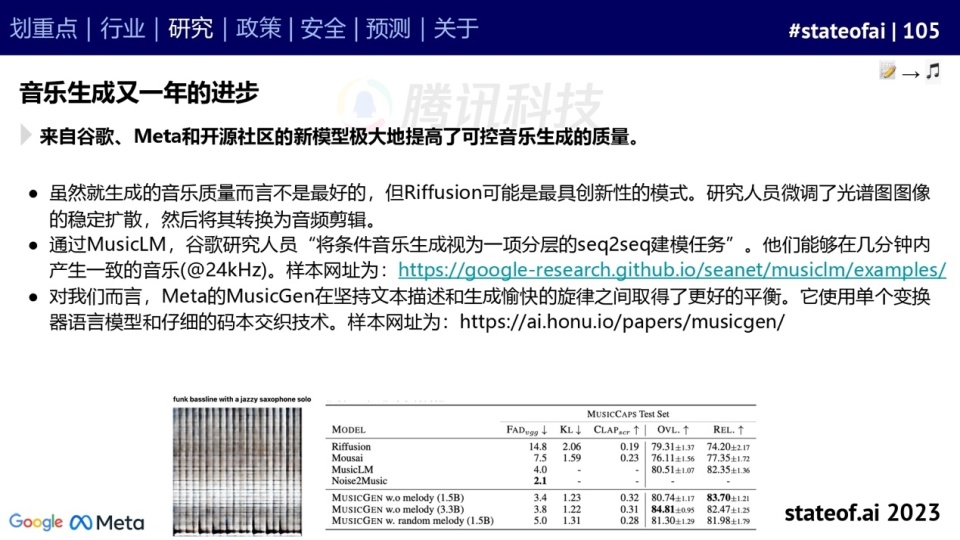The image size is (960, 540).
Task: Click the Riffusion table row name
Action: (x=351, y=447)
